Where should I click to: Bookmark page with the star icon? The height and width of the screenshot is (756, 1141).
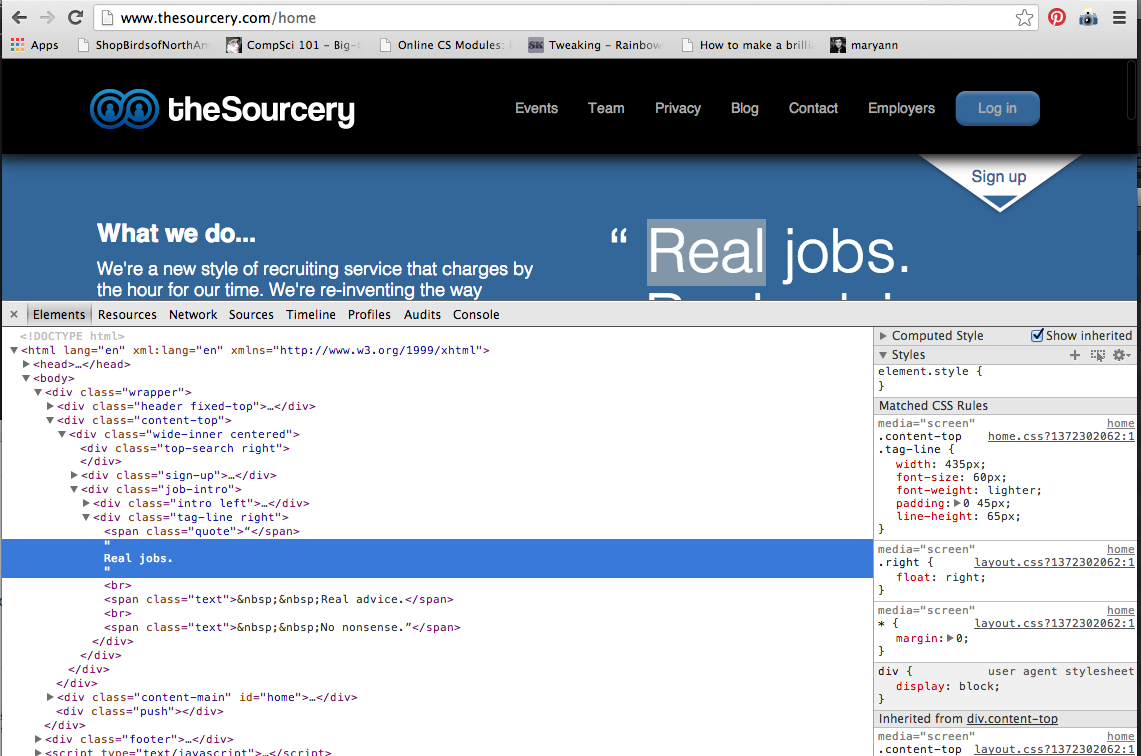click(1024, 17)
